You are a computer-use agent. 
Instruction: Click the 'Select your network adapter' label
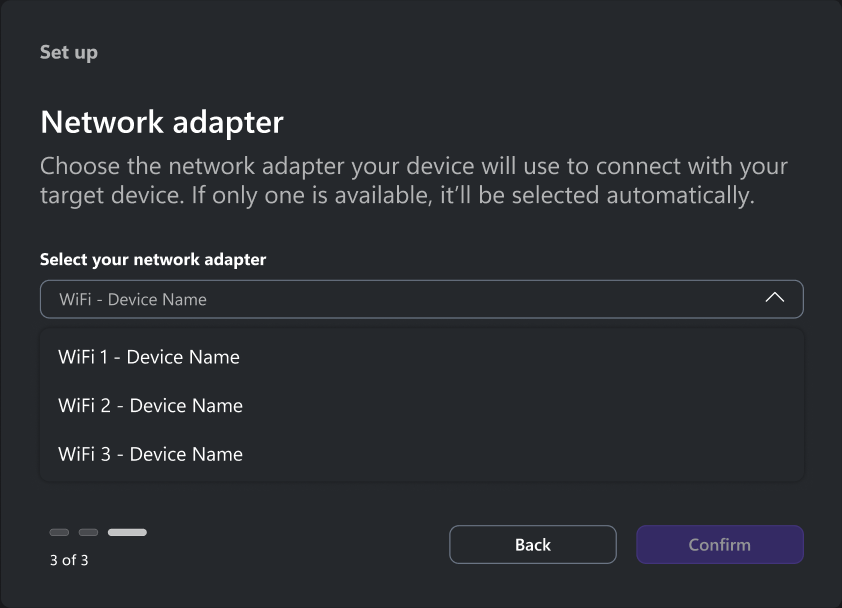(153, 260)
